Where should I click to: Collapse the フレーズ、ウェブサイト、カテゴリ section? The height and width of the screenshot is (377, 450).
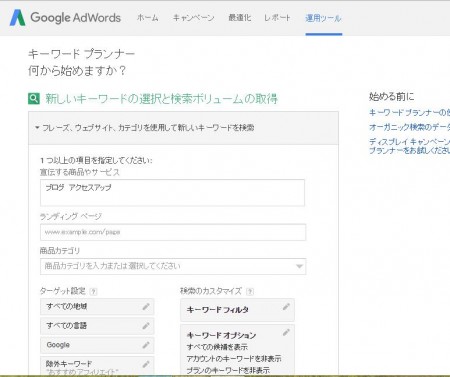click(x=183, y=128)
